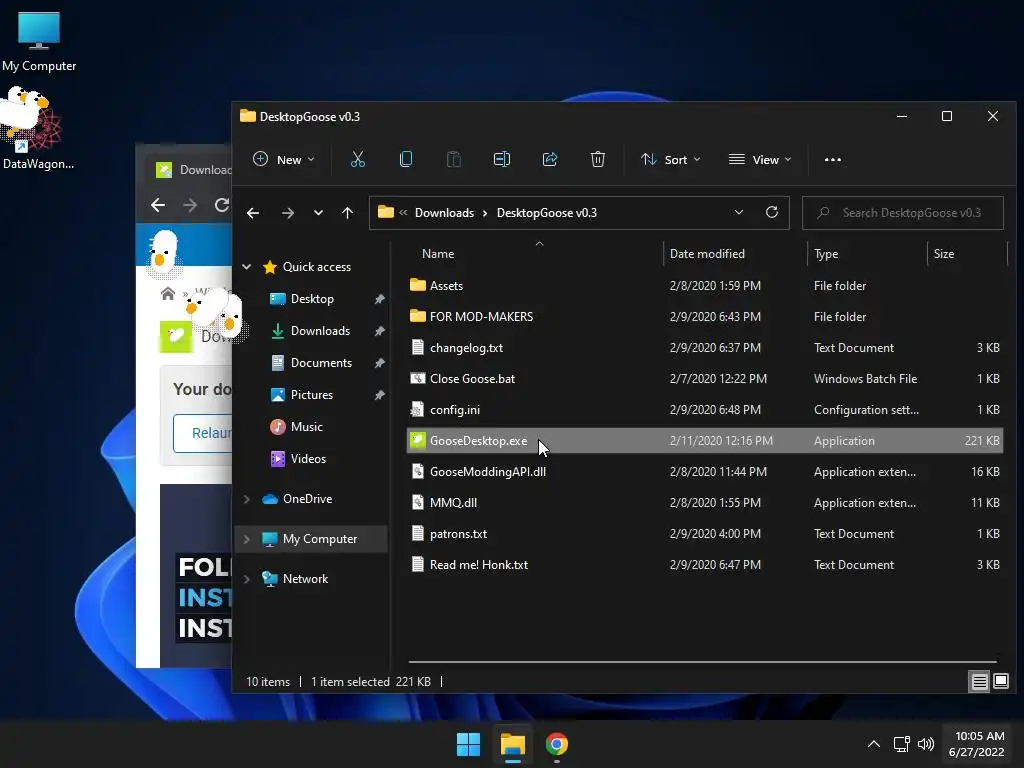
Task: Expand the My Computer tree node
Action: tap(246, 539)
